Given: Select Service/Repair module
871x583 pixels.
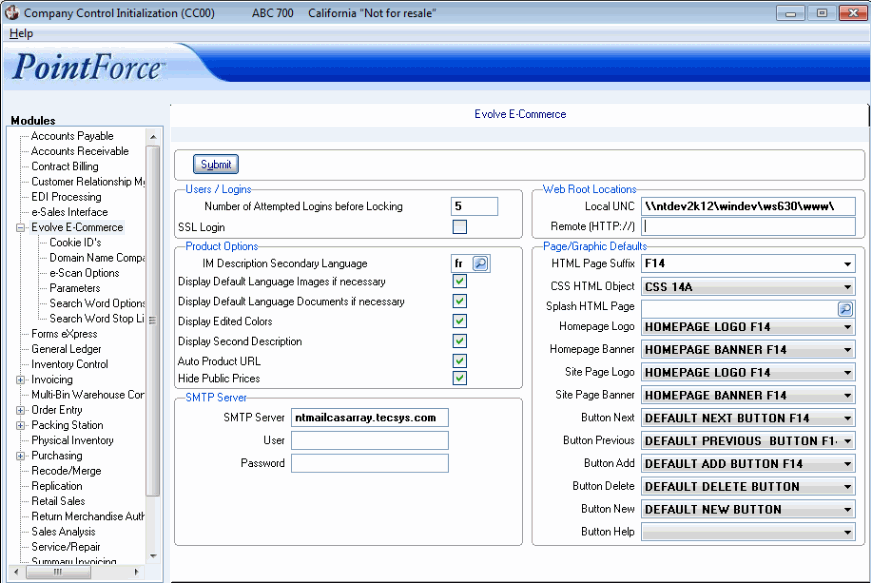Looking at the screenshot, I should pyautogui.click(x=66, y=547).
